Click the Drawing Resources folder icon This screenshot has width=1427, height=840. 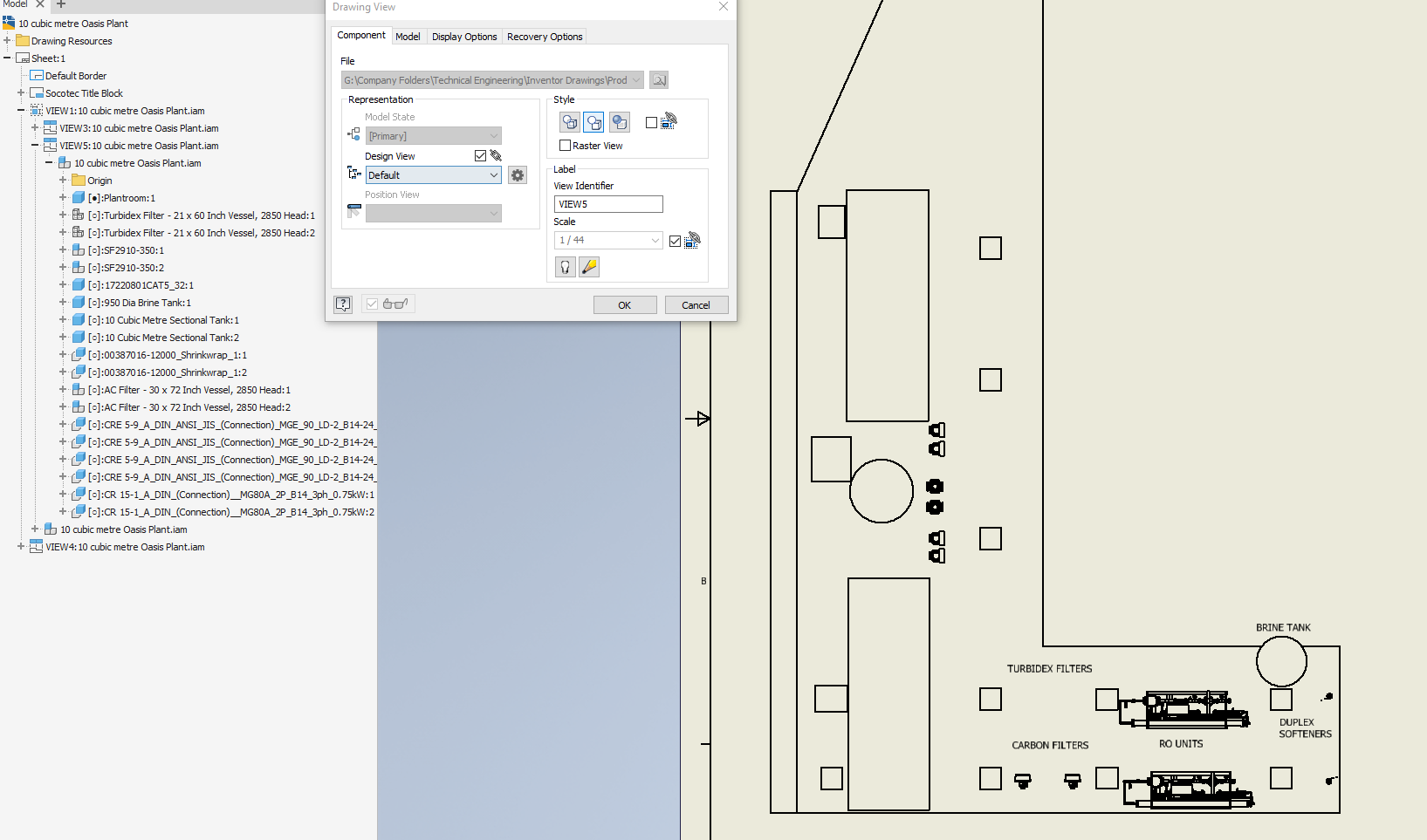click(x=23, y=41)
